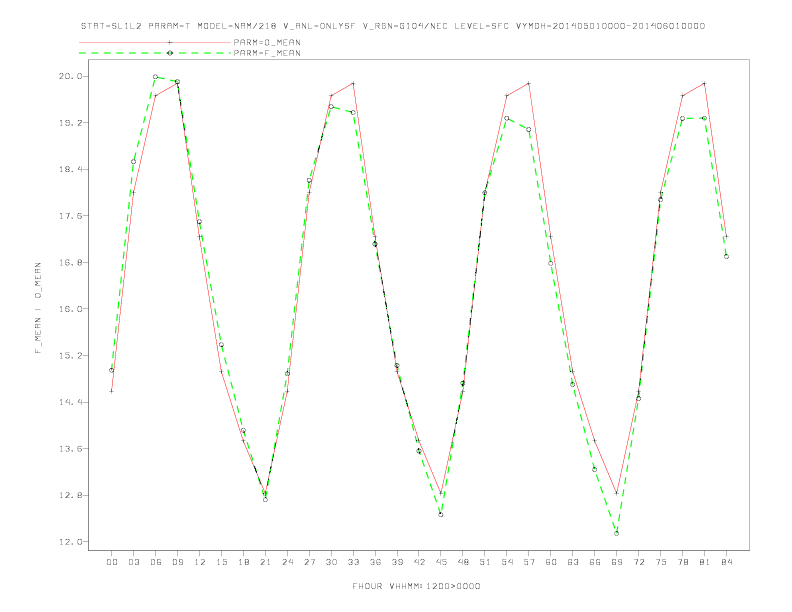Click the O_MEAN plus marker at hour 00

point(112,391)
